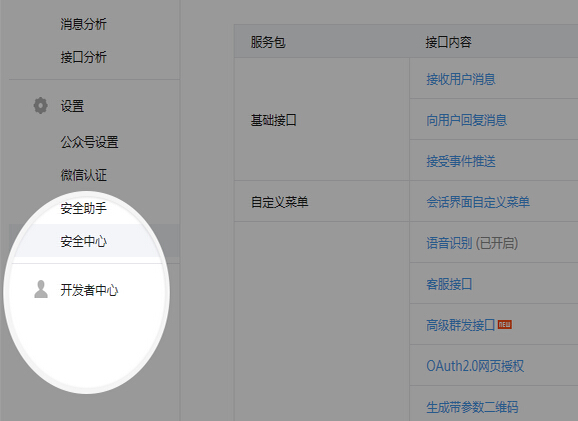578x421 pixels.
Task: Open the 向用户回复消息 link
Action: 467,120
